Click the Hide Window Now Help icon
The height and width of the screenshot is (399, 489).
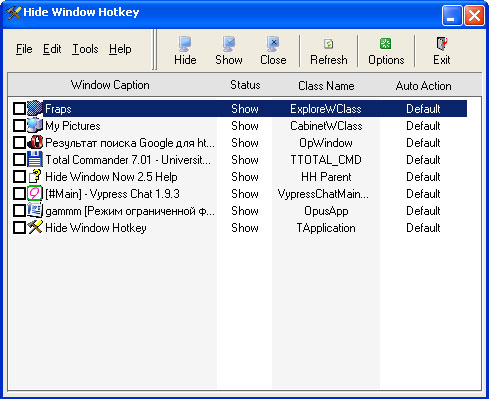click(35, 176)
